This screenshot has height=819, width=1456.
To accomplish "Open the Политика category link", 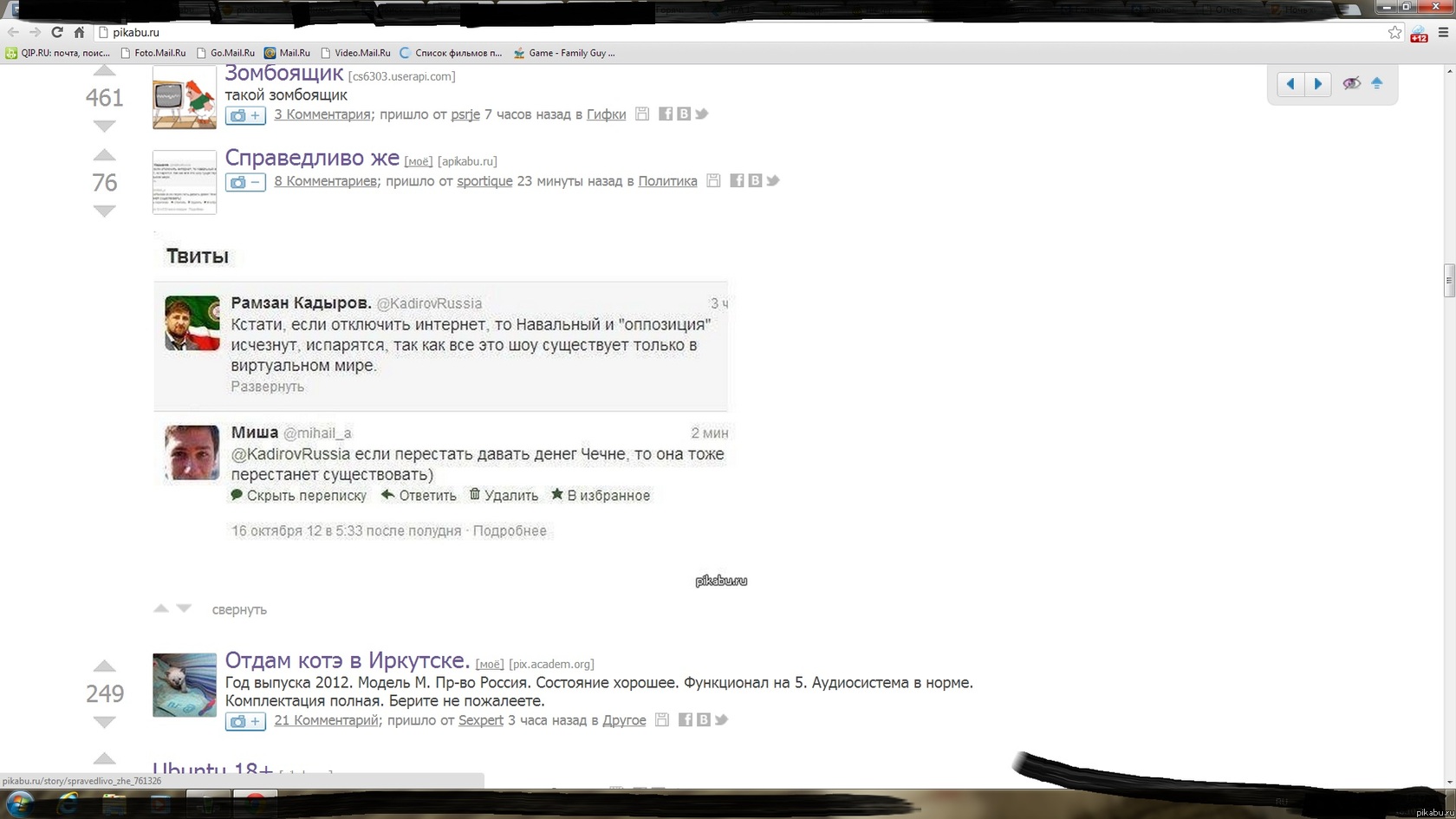I will coord(667,181).
